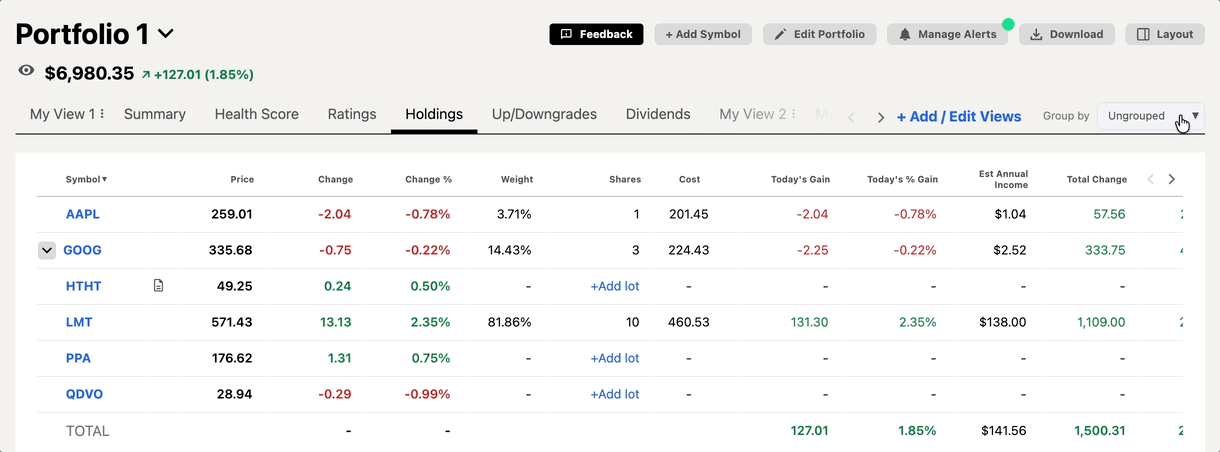Screen dimensions: 1220x452
Task: Click the Feedback button
Action: (596, 34)
